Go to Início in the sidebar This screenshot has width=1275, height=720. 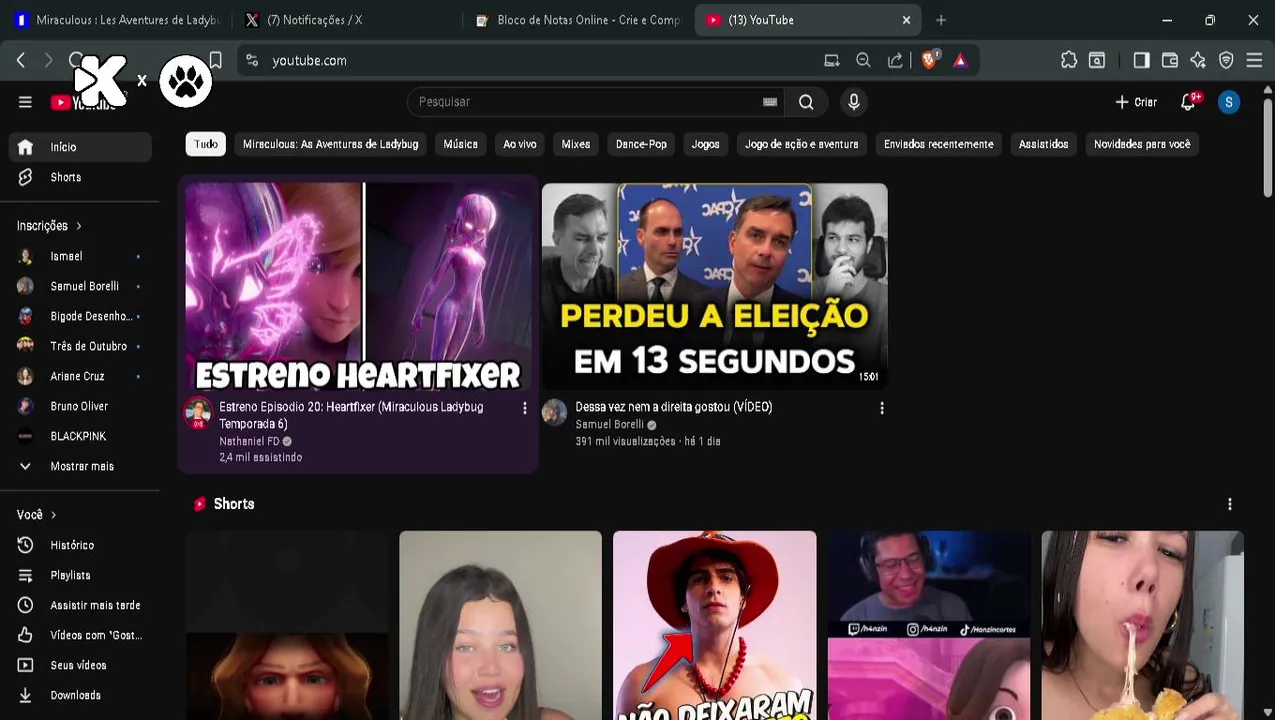coord(80,147)
